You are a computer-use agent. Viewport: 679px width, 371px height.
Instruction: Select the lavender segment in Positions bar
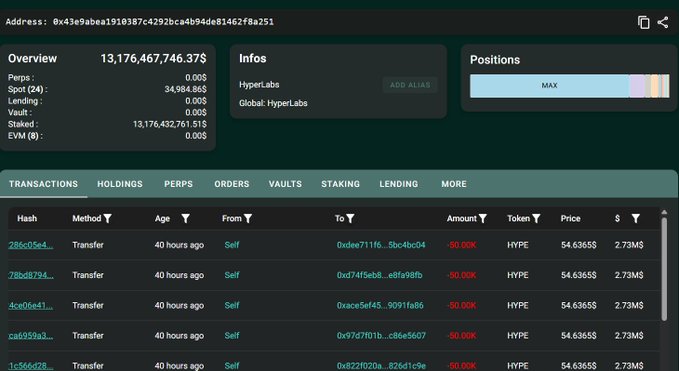coord(637,86)
